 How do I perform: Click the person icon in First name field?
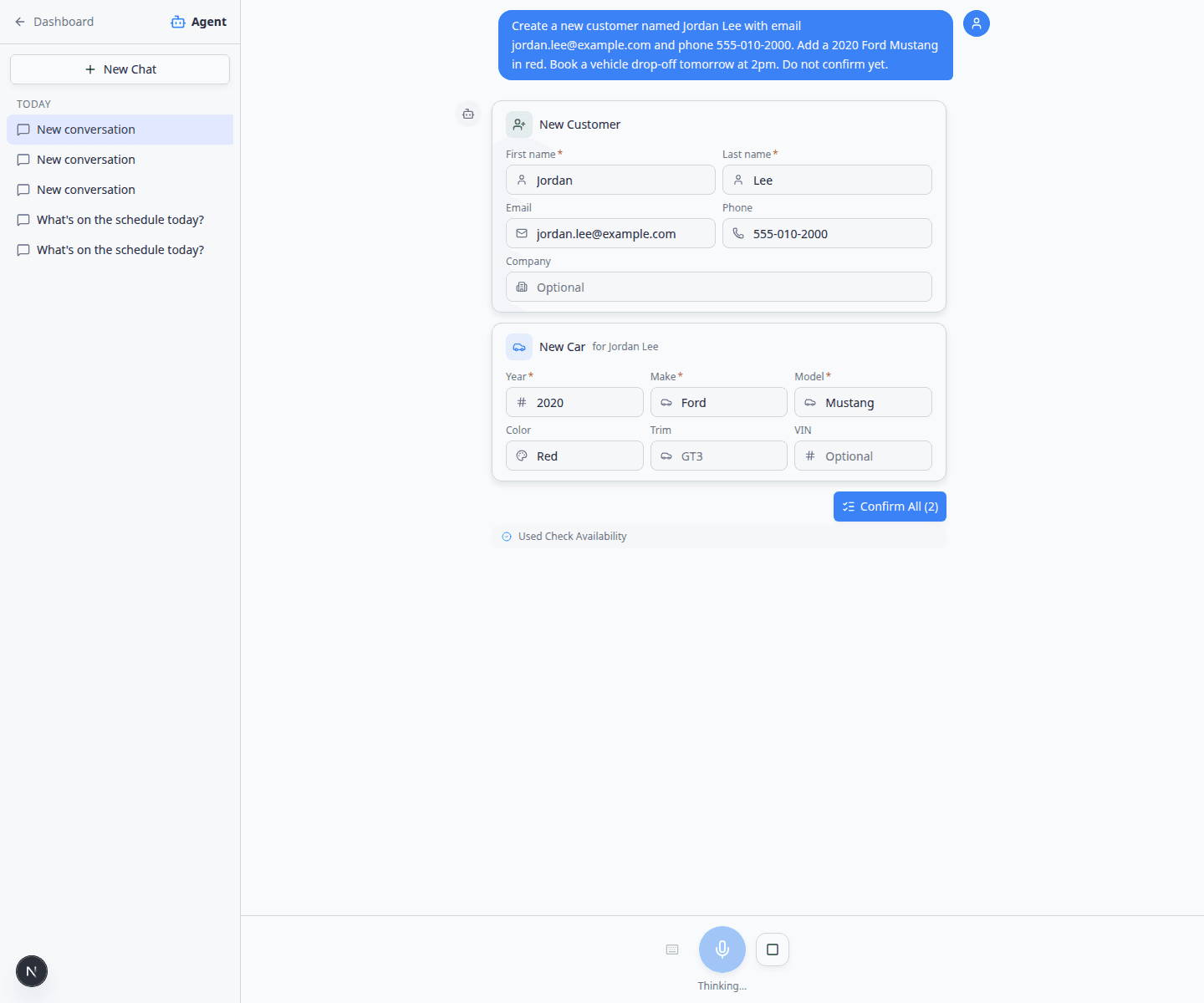(522, 180)
